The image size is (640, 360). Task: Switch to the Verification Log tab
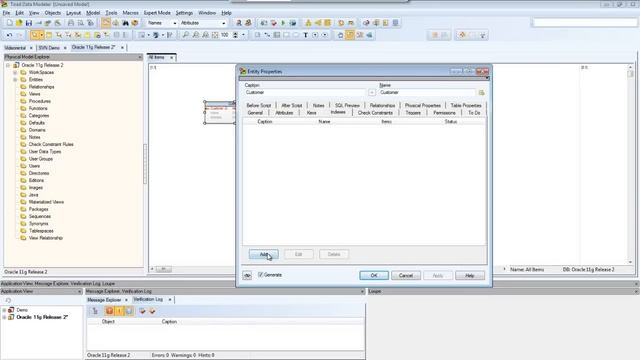pyautogui.click(x=148, y=300)
